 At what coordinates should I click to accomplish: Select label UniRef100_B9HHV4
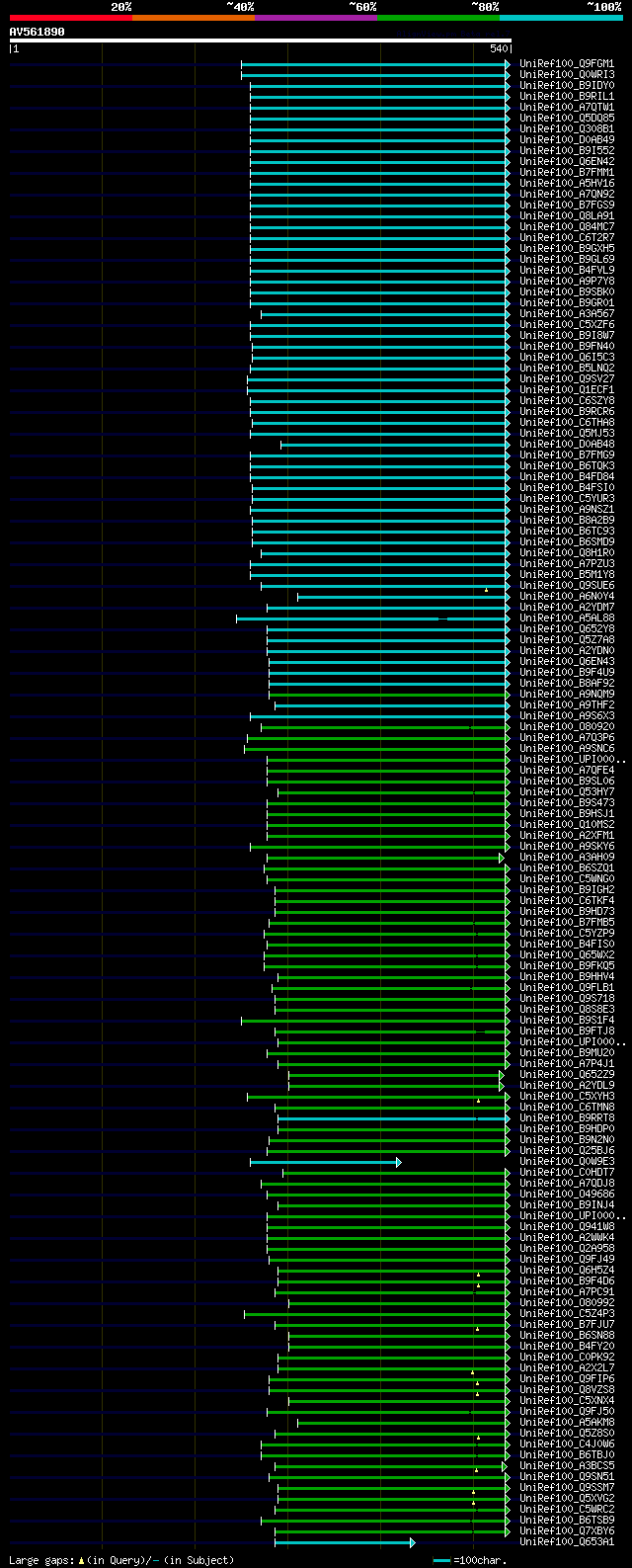(x=567, y=977)
